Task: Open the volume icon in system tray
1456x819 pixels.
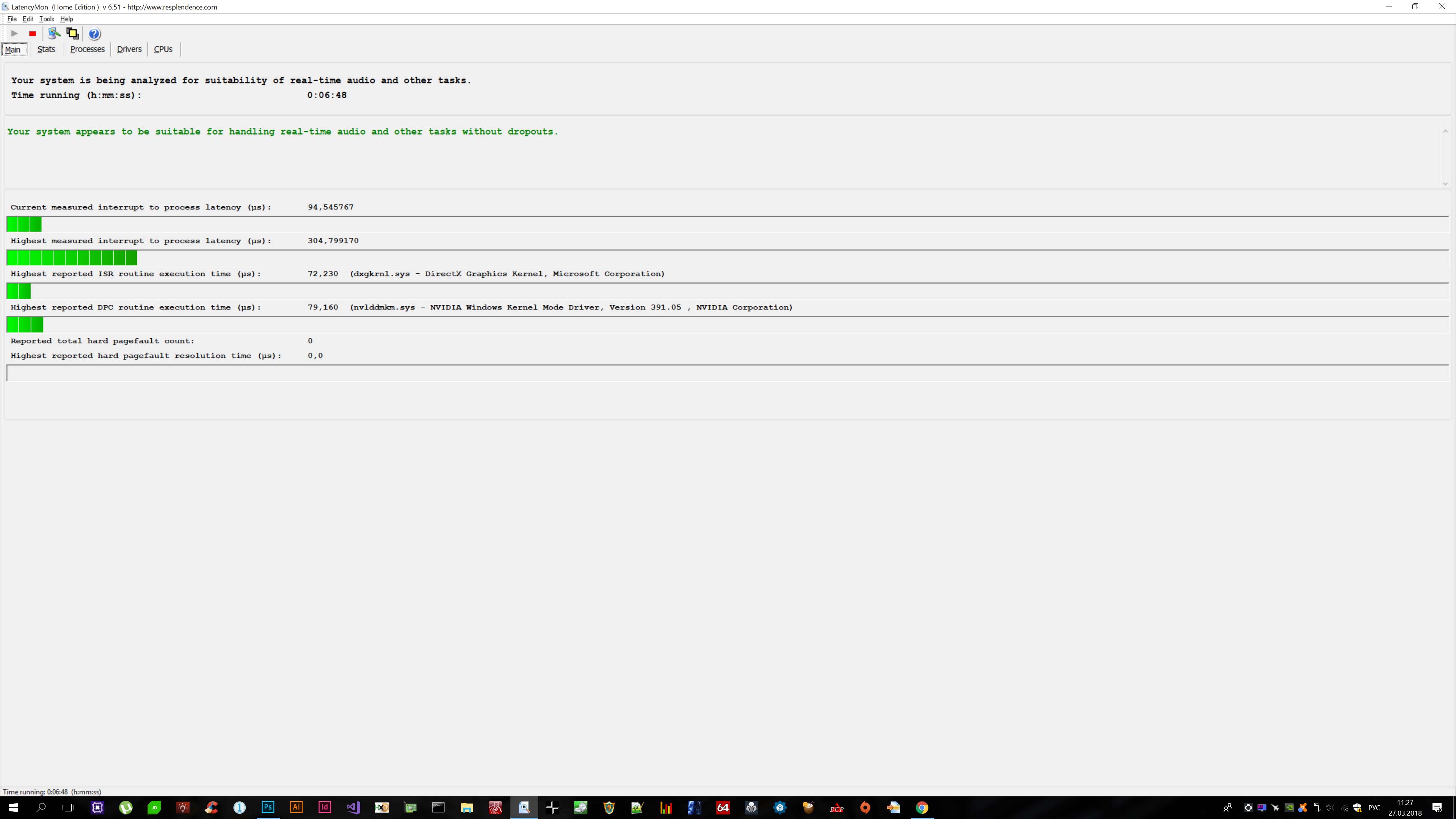Action: [x=1329, y=808]
